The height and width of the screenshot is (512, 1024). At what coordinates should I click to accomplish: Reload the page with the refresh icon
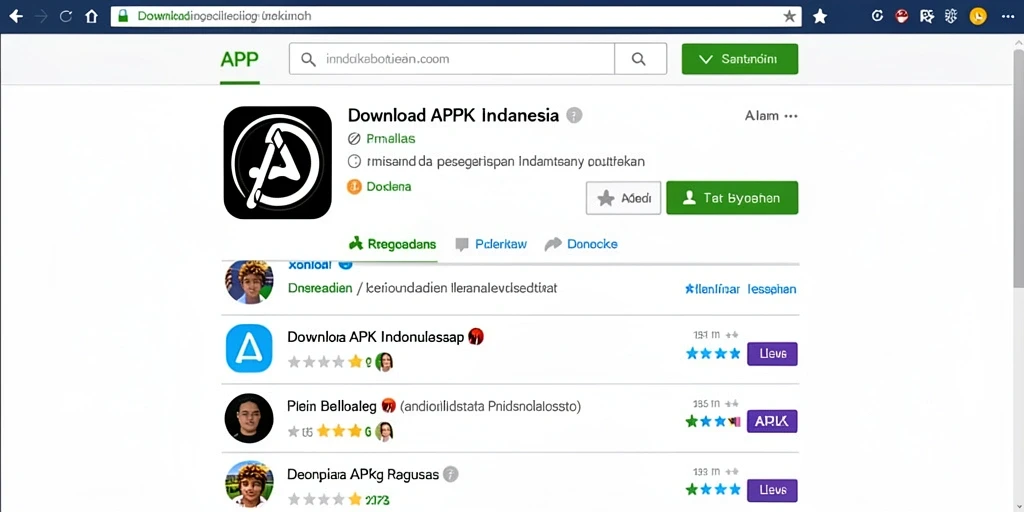pyautogui.click(x=65, y=16)
